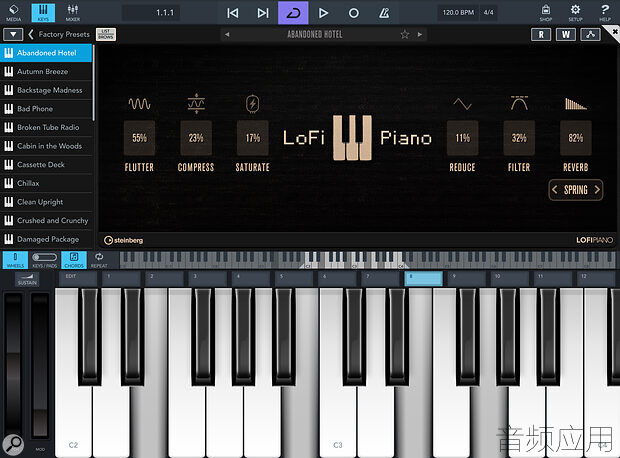Jump to previous locator
The width and height of the screenshot is (620, 458).
click(232, 13)
